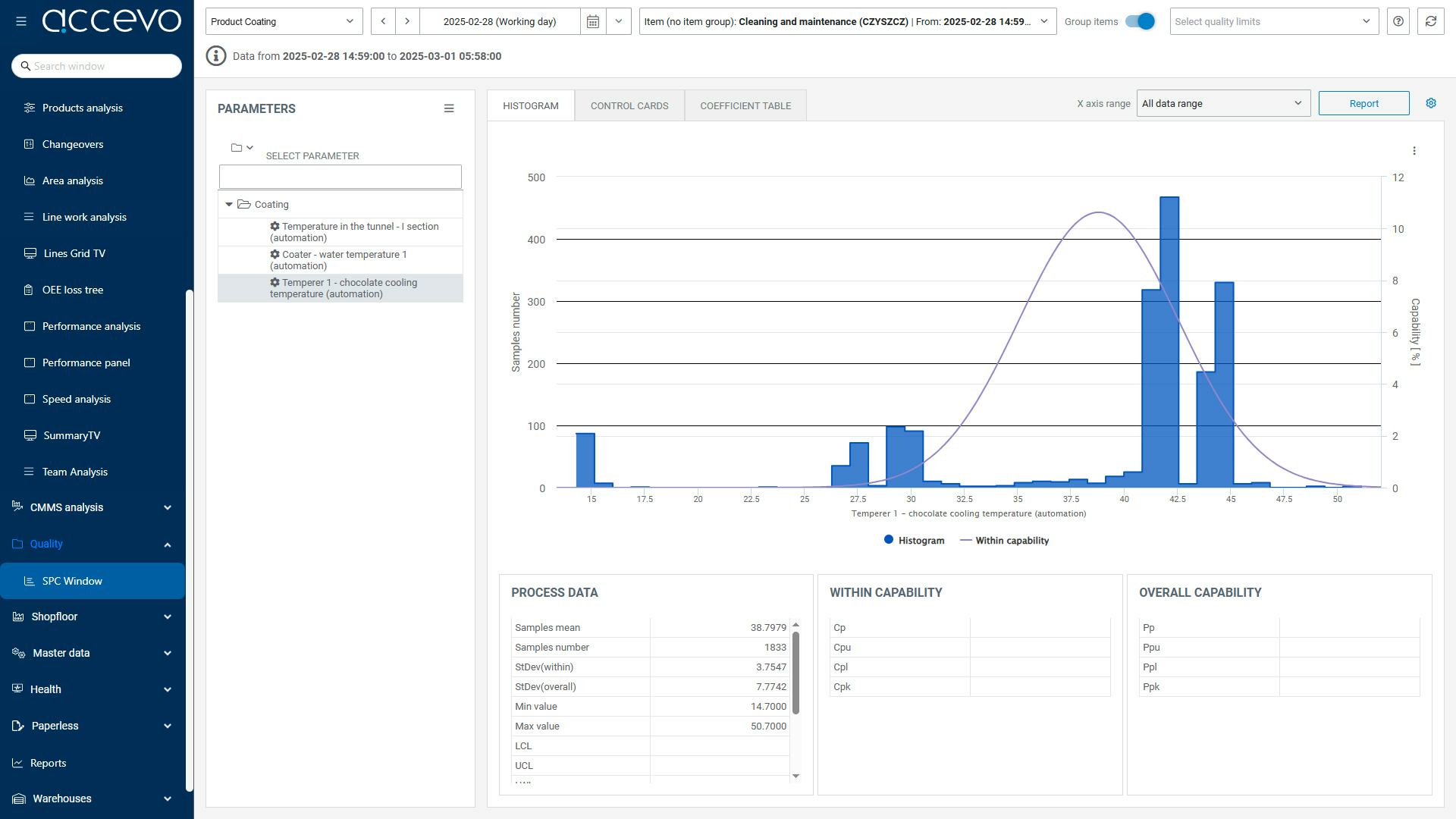The width and height of the screenshot is (1456, 819).
Task: Open the calendar date picker icon
Action: click(593, 21)
